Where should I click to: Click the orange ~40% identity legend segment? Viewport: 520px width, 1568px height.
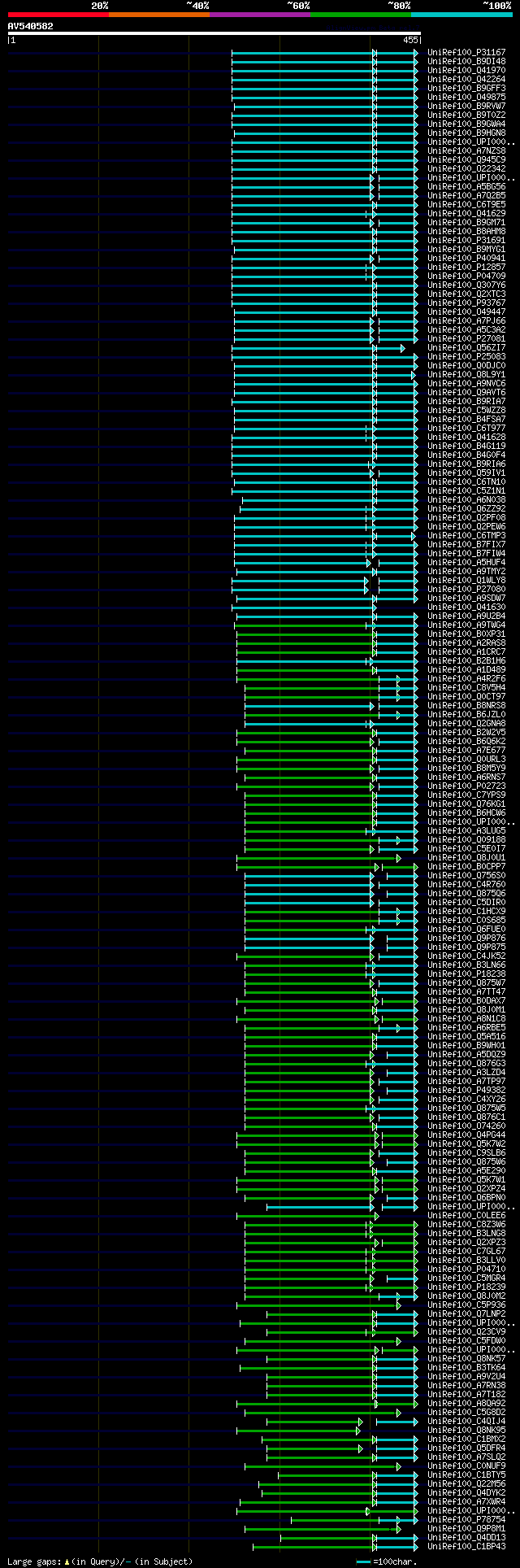(158, 15)
